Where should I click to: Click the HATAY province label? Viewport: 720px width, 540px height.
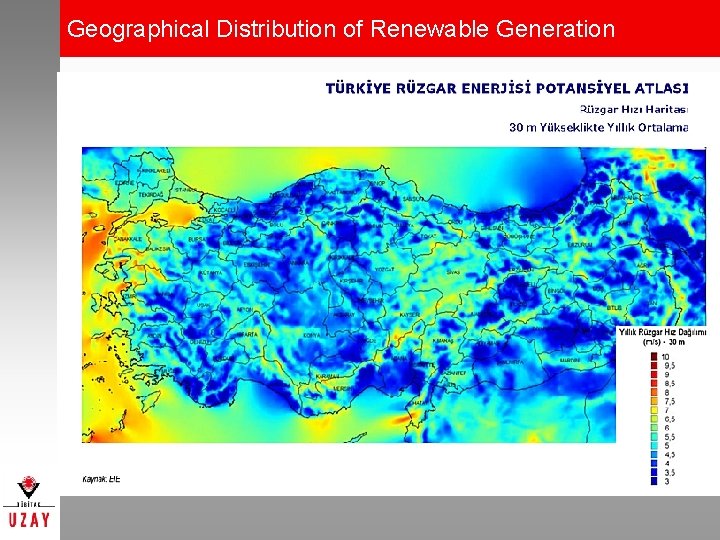coord(419,403)
